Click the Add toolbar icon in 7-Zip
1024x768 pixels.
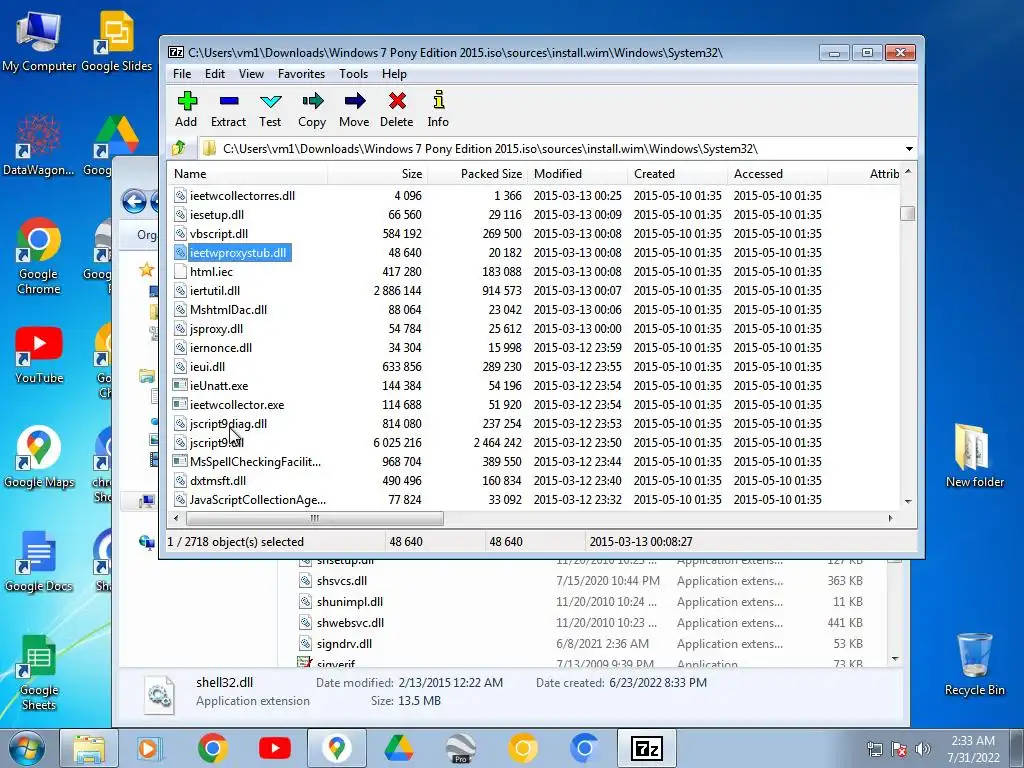tap(186, 109)
